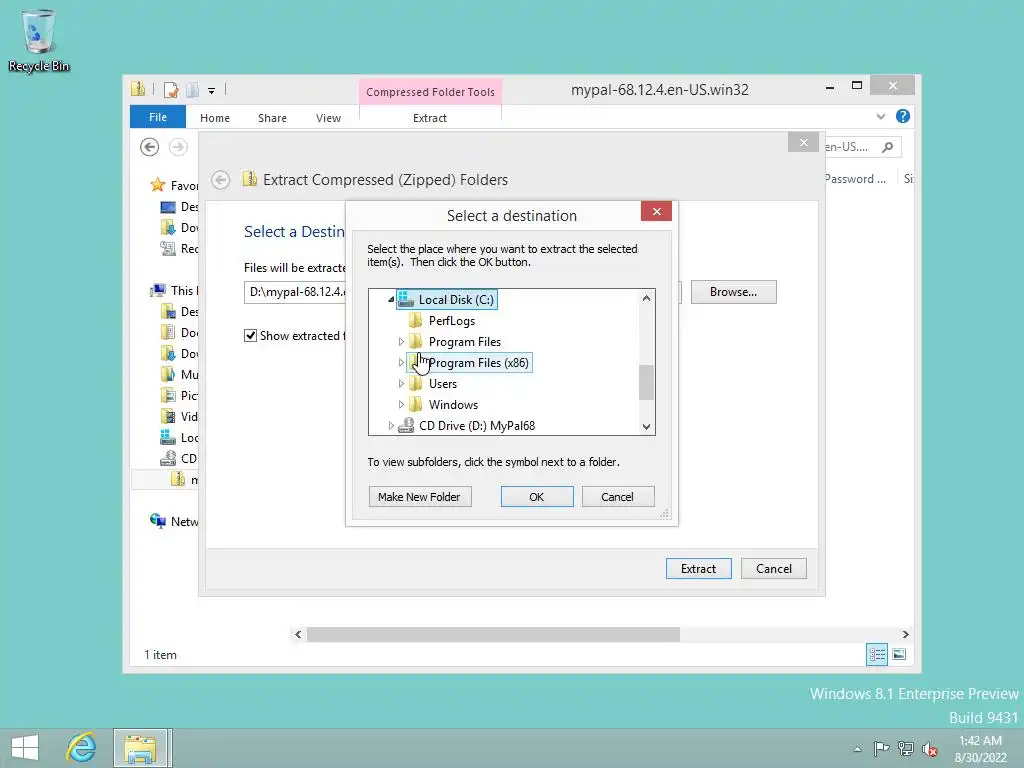Click the folder tree scrollbar thumb
Image resolution: width=1024 pixels, height=768 pixels.
tap(646, 382)
